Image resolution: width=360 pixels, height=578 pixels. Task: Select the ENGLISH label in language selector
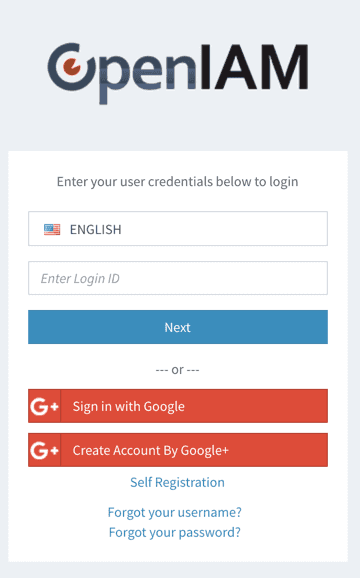pos(95,230)
